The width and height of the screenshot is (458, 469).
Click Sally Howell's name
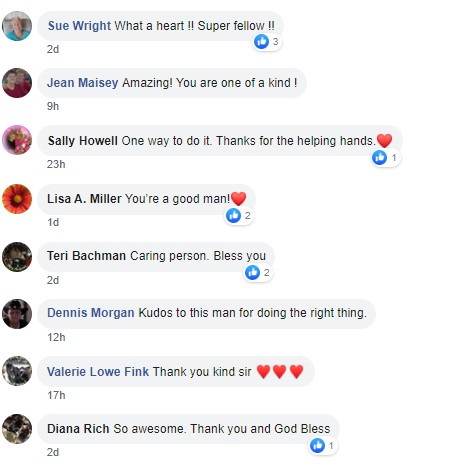[x=82, y=141]
